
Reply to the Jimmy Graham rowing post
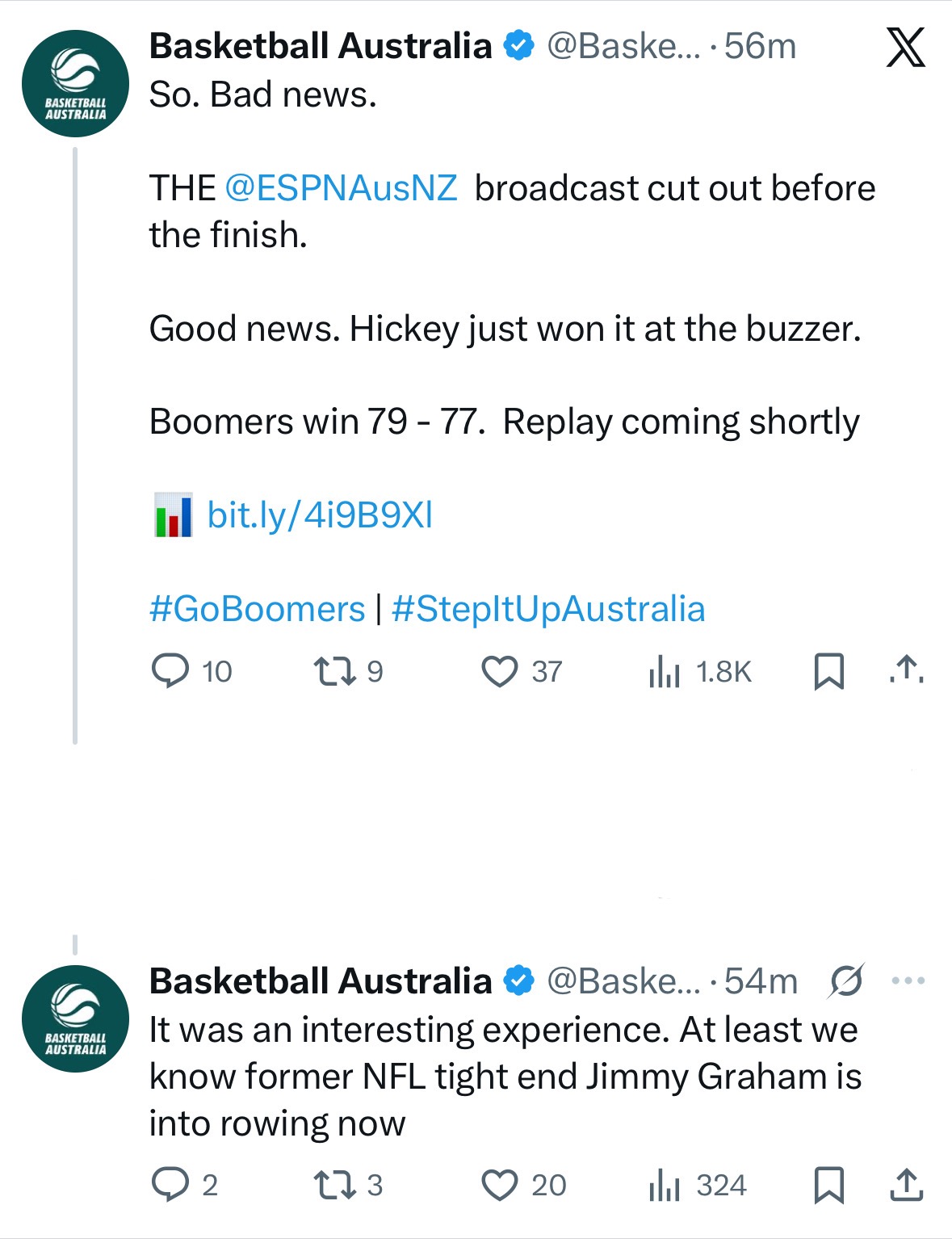pos(170,1185)
